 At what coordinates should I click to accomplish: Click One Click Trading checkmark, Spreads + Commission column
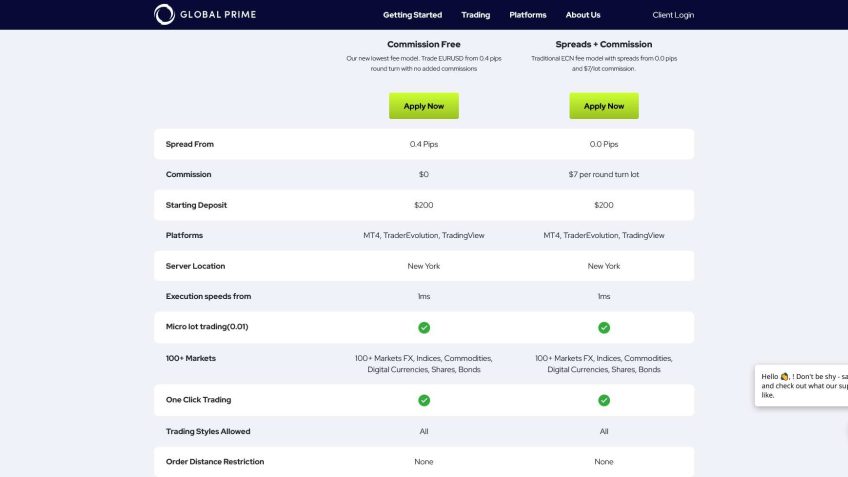click(604, 400)
